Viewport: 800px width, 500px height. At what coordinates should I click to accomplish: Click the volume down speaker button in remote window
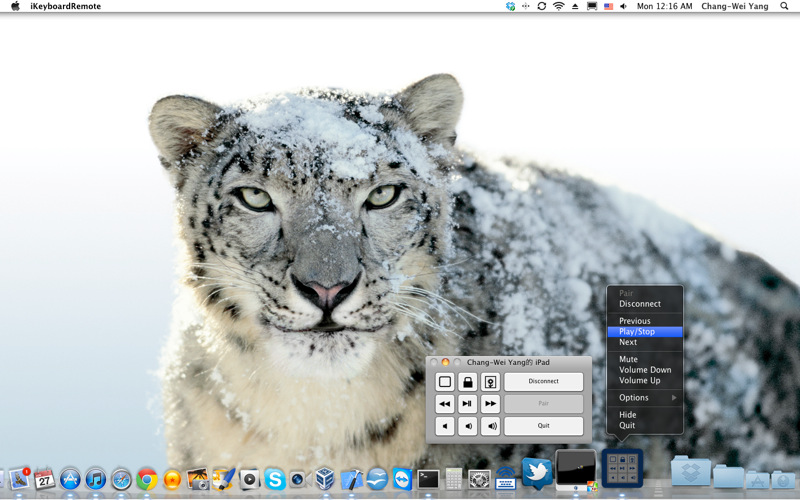pos(467,426)
